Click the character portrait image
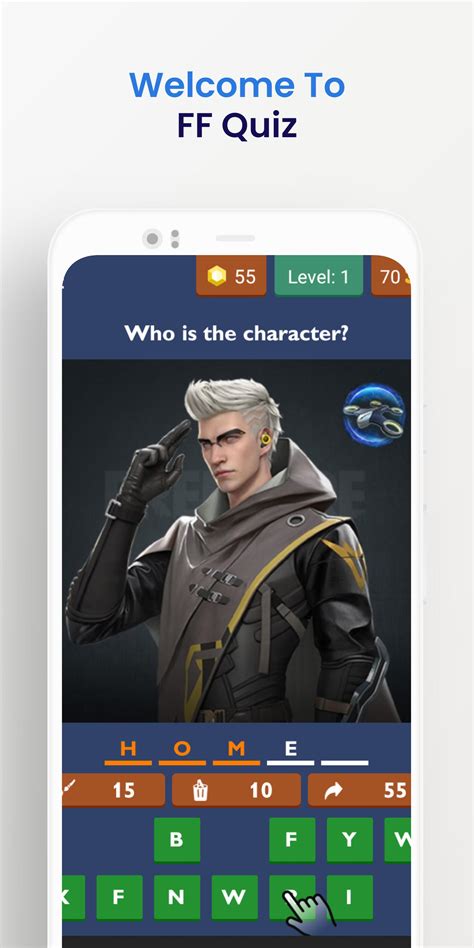 236,541
